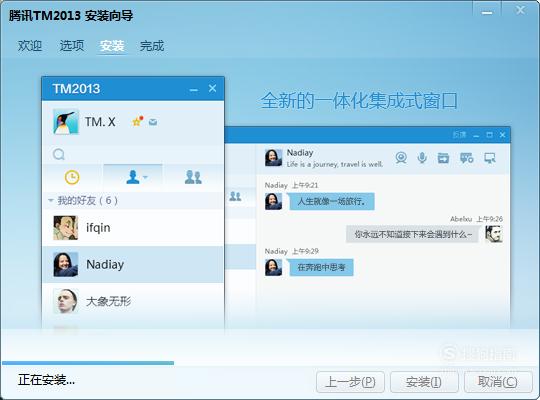The width and height of the screenshot is (540, 400).
Task: Click Nadiay avatar beside 上午9:21 message
Action: pyautogui.click(x=273, y=201)
